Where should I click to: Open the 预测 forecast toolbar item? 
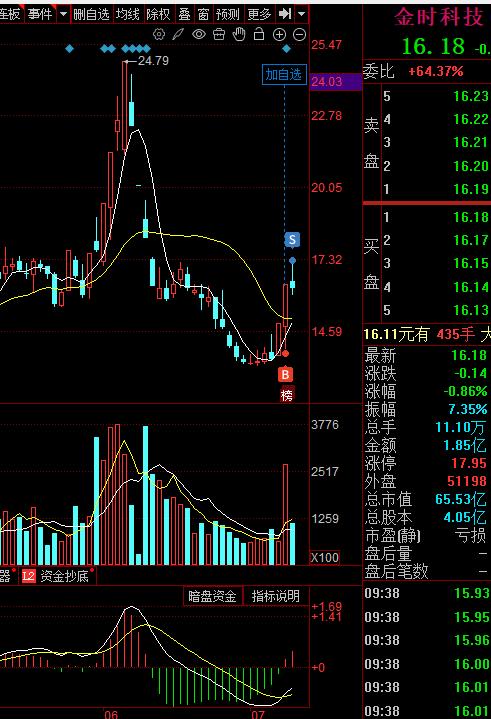pyautogui.click(x=228, y=14)
